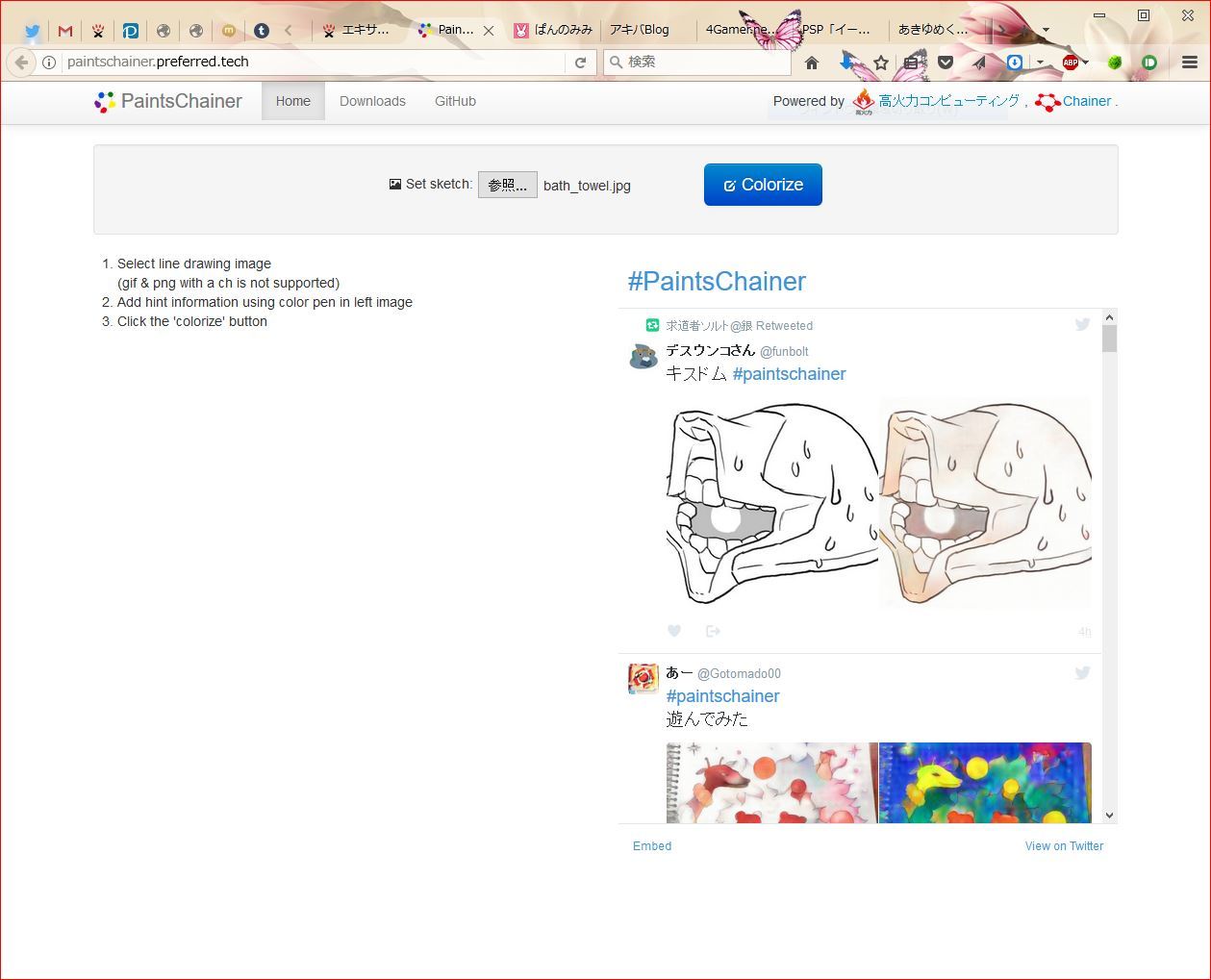Open the @Gotomado00 profile handle

click(x=739, y=674)
